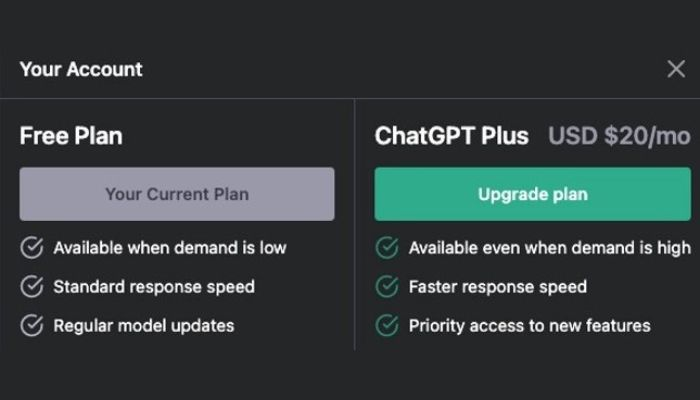Select the Your Current Plan button

177,194
